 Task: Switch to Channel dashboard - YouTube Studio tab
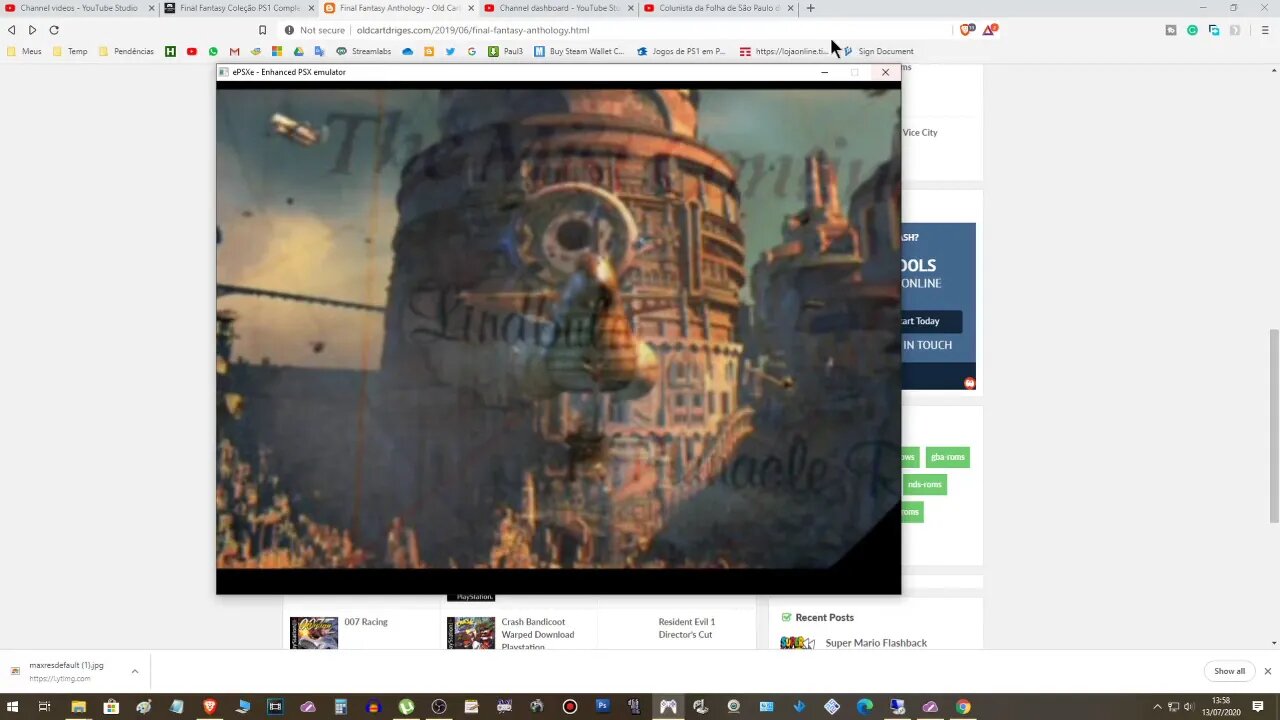(558, 8)
